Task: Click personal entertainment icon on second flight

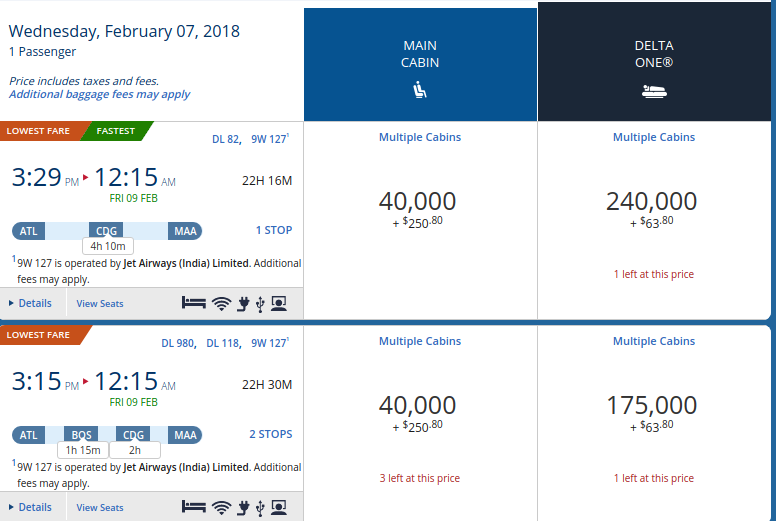Action: click(279, 507)
